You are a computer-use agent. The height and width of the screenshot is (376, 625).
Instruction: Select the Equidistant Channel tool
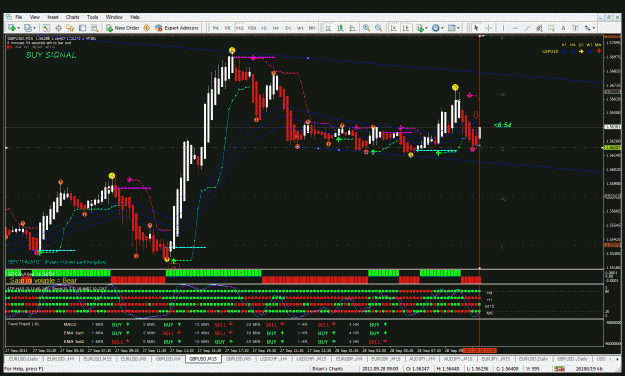click(539, 28)
